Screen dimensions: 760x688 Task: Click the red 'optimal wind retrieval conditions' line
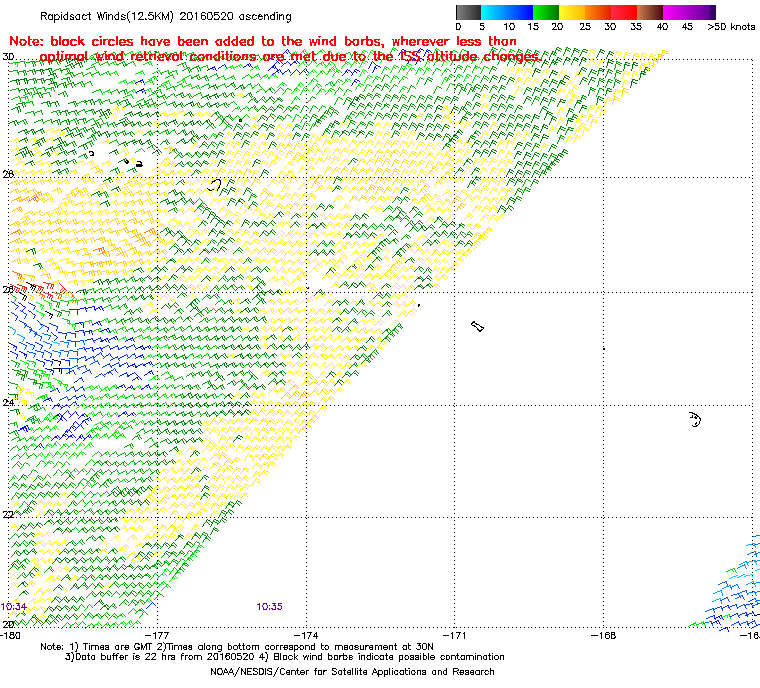pyautogui.click(x=290, y=57)
